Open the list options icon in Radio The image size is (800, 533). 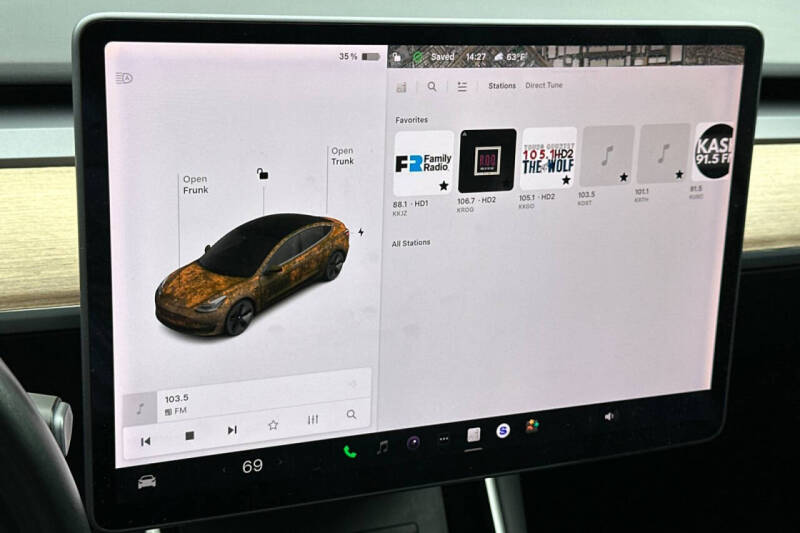pos(462,87)
